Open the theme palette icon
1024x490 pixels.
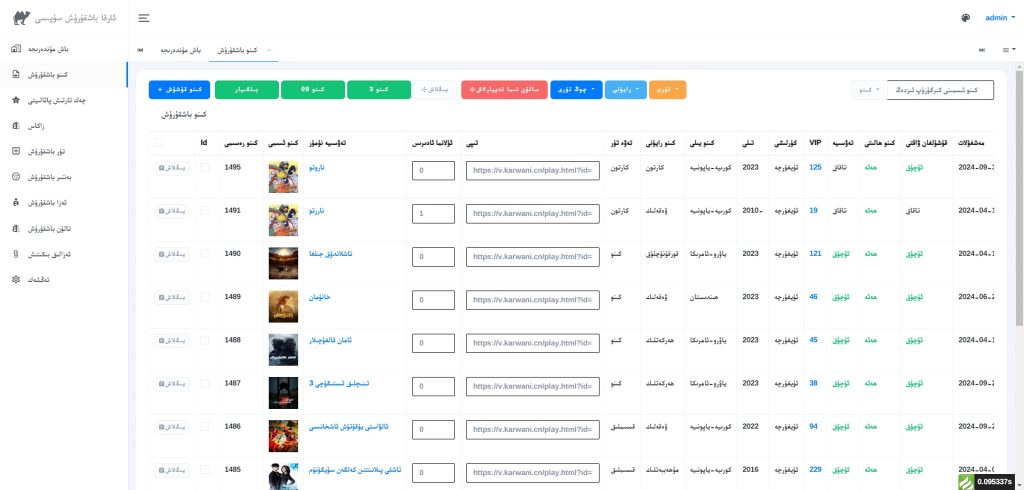(x=965, y=18)
